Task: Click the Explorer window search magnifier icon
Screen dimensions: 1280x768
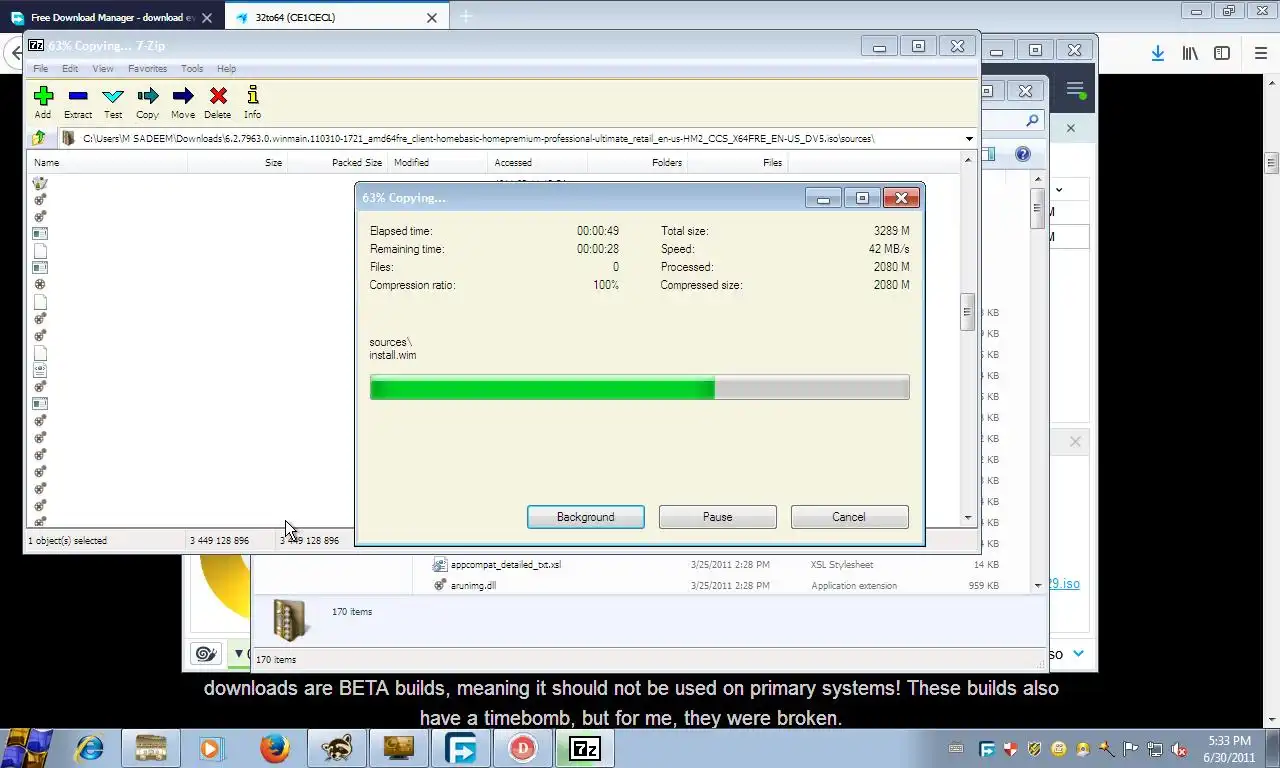Action: 1033,120
